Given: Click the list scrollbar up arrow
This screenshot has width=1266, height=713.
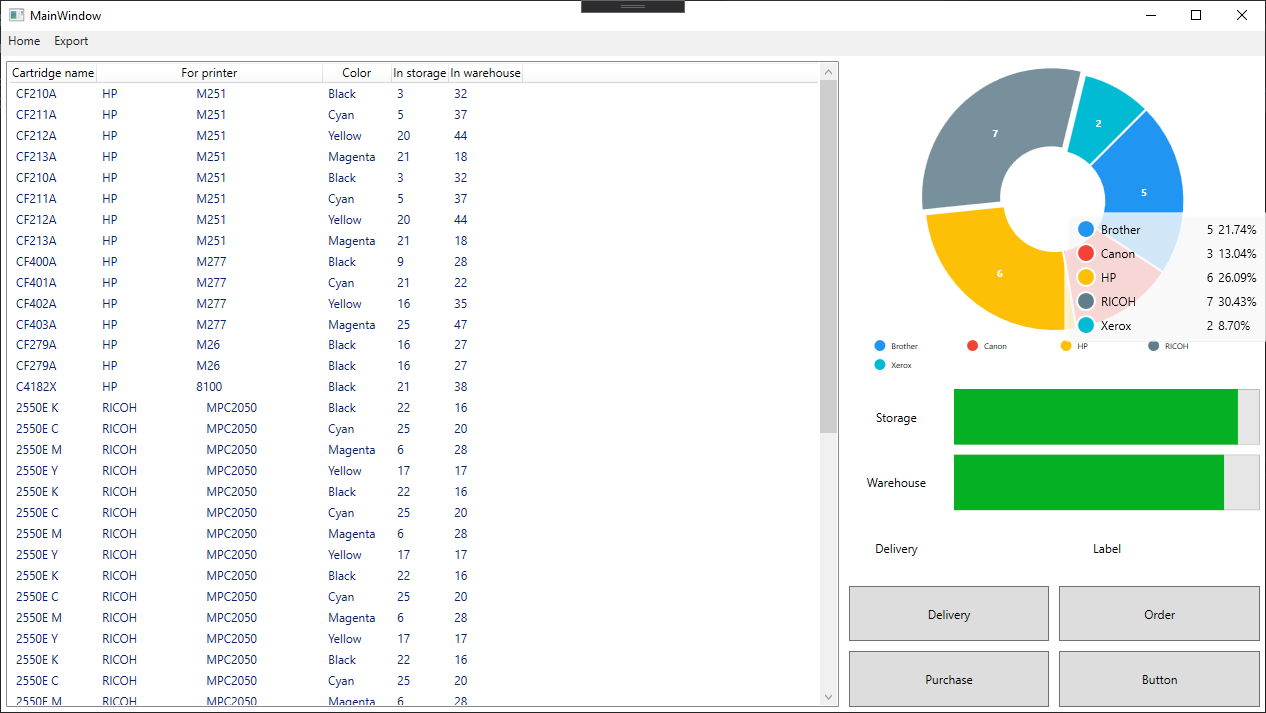Looking at the screenshot, I should (x=828, y=72).
